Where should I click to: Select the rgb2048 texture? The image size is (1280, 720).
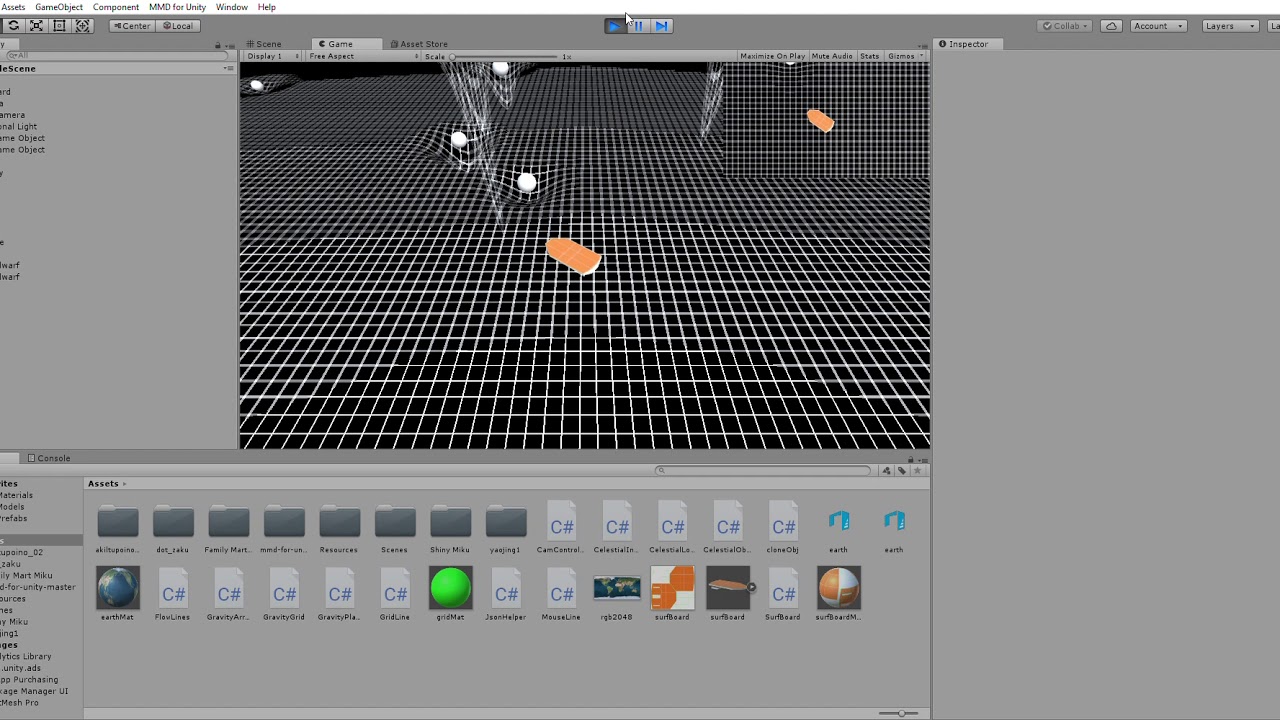[x=616, y=594]
